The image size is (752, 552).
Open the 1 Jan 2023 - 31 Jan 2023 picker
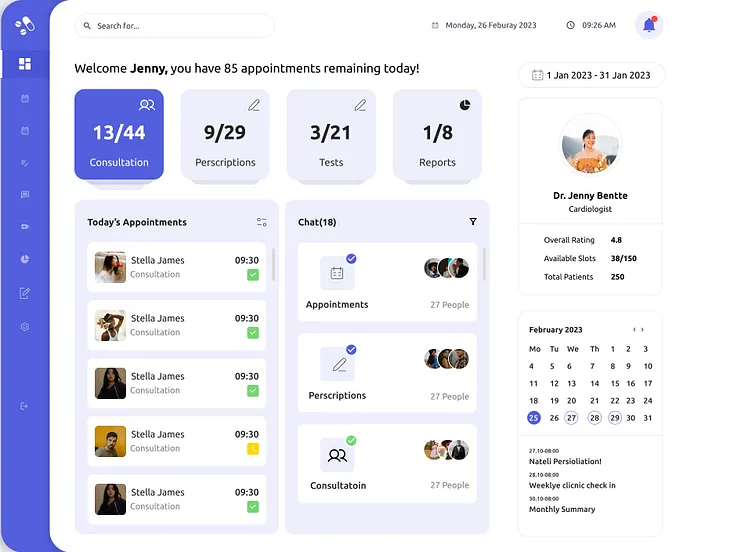click(x=591, y=75)
